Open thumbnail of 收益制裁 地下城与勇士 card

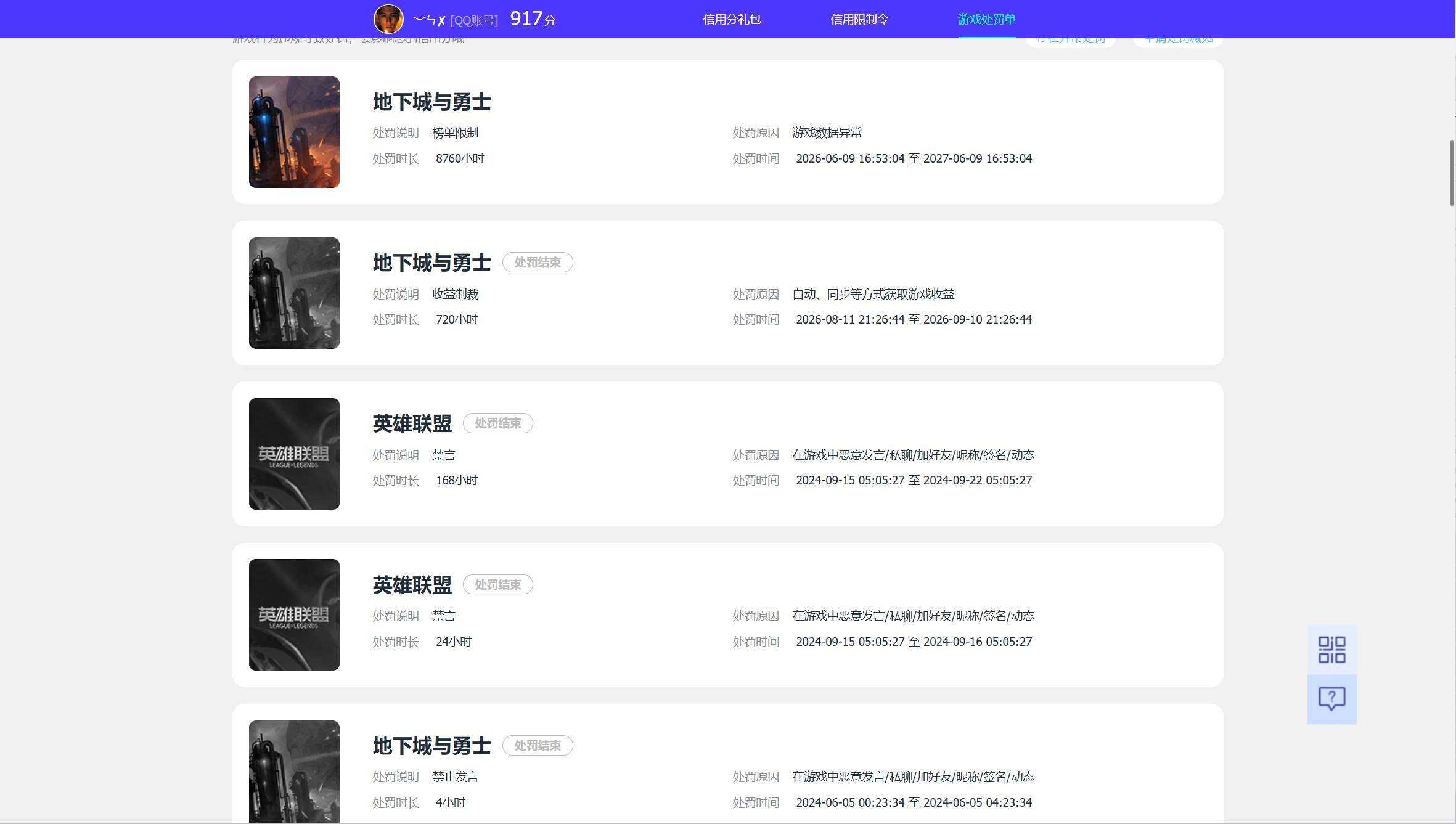(294, 293)
